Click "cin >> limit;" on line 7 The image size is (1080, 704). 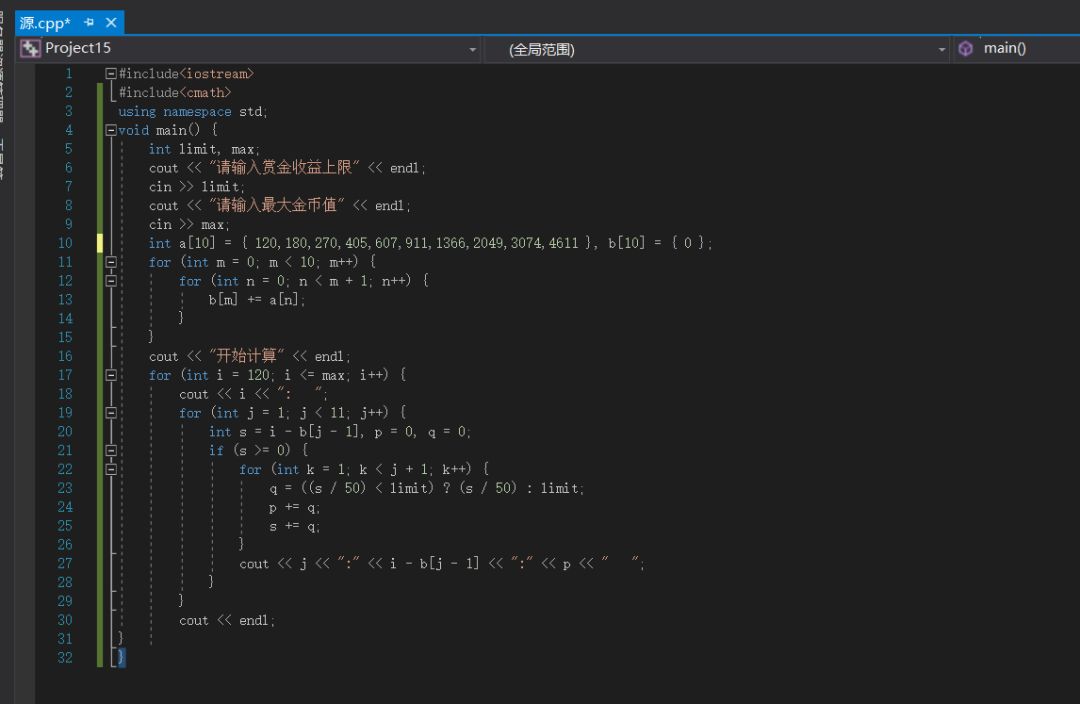pyautogui.click(x=196, y=187)
